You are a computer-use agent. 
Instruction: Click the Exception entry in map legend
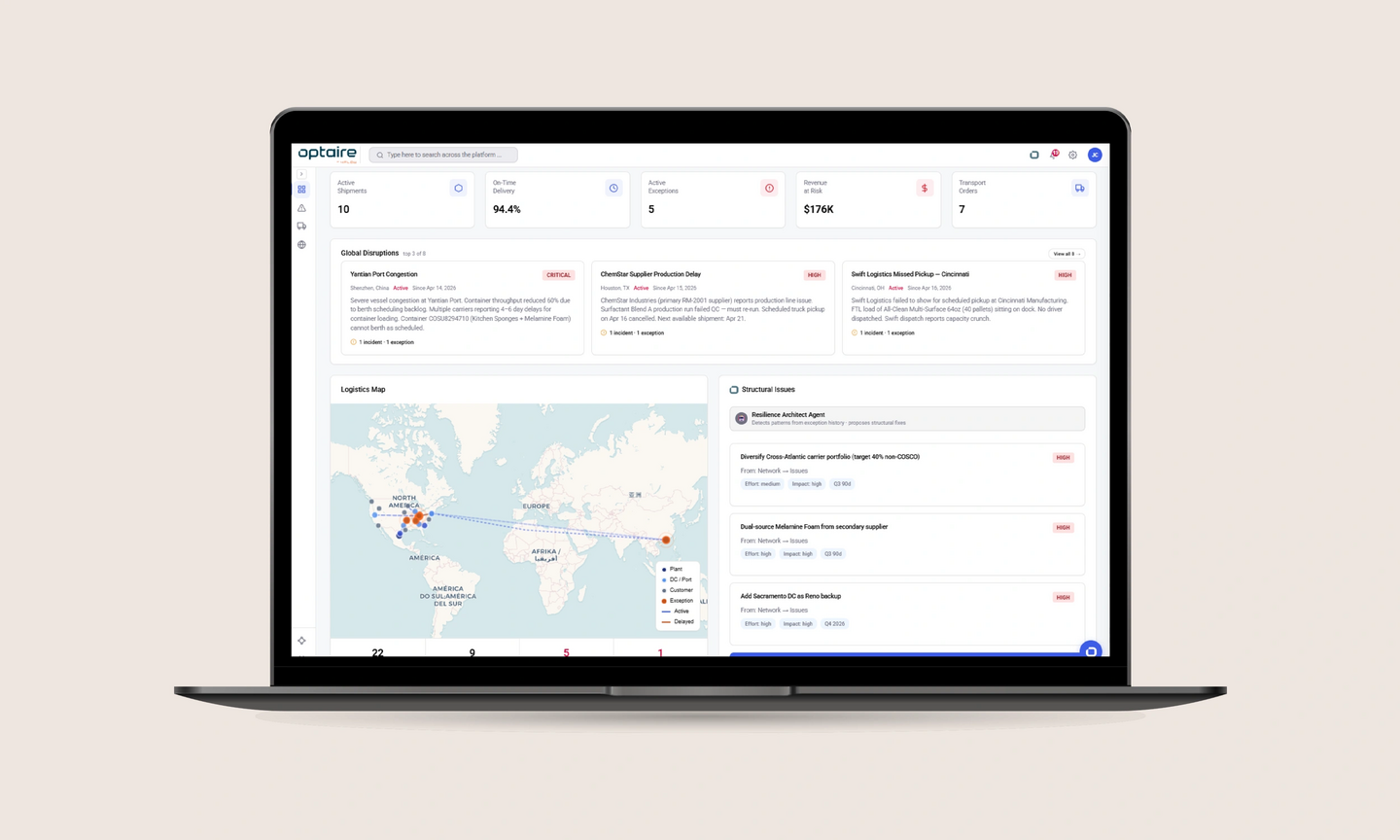point(678,601)
